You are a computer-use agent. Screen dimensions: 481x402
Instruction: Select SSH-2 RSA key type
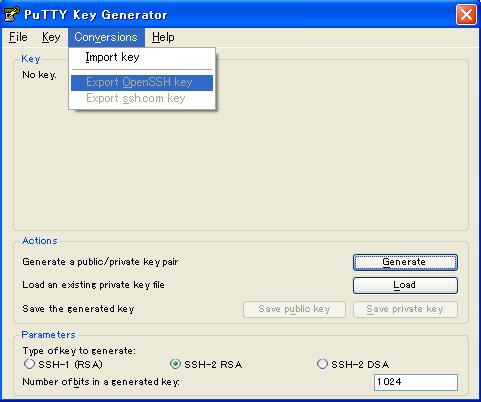point(206,364)
